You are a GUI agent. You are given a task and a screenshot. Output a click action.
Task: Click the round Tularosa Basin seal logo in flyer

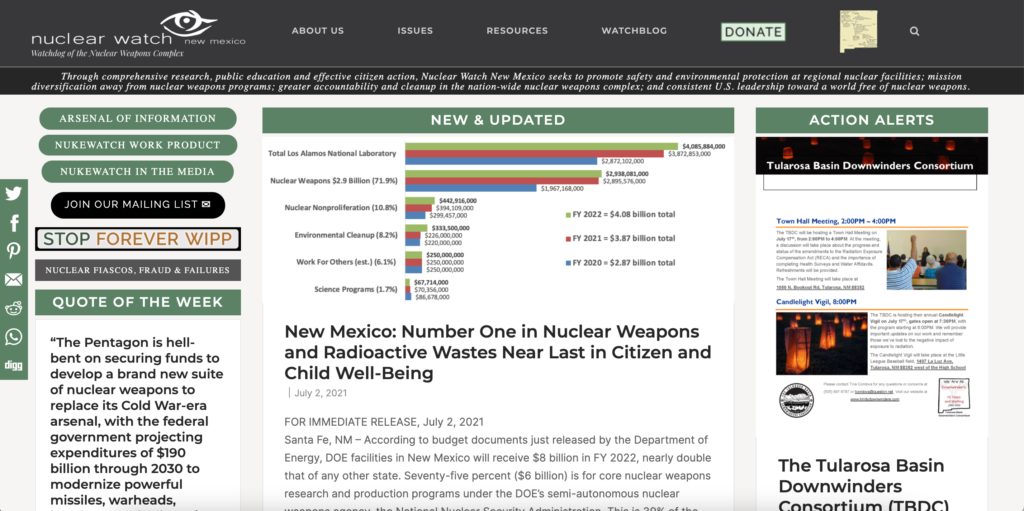coord(797,400)
